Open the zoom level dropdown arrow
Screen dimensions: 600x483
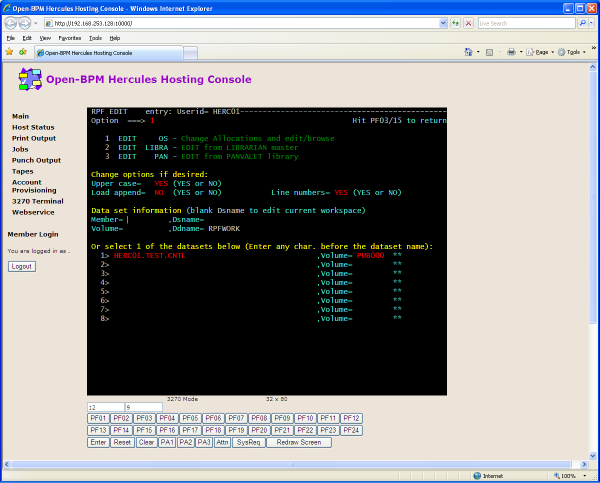[x=585, y=476]
